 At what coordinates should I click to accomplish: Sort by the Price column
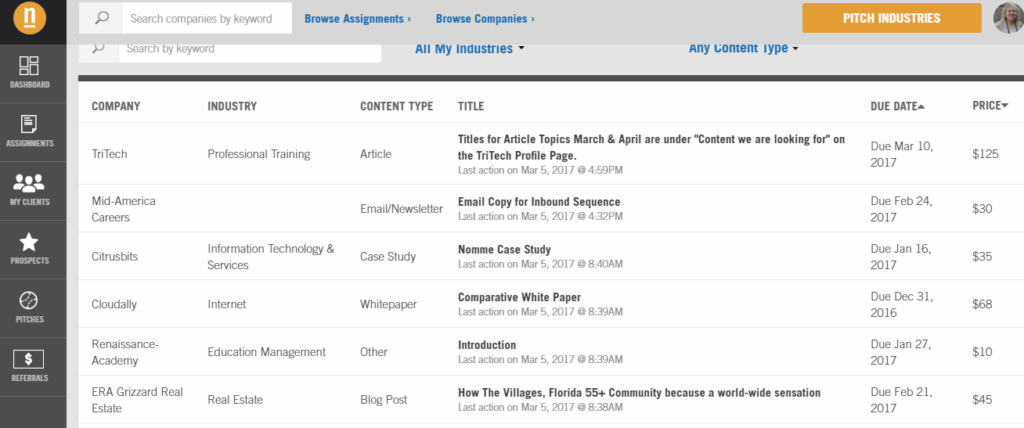(x=990, y=106)
